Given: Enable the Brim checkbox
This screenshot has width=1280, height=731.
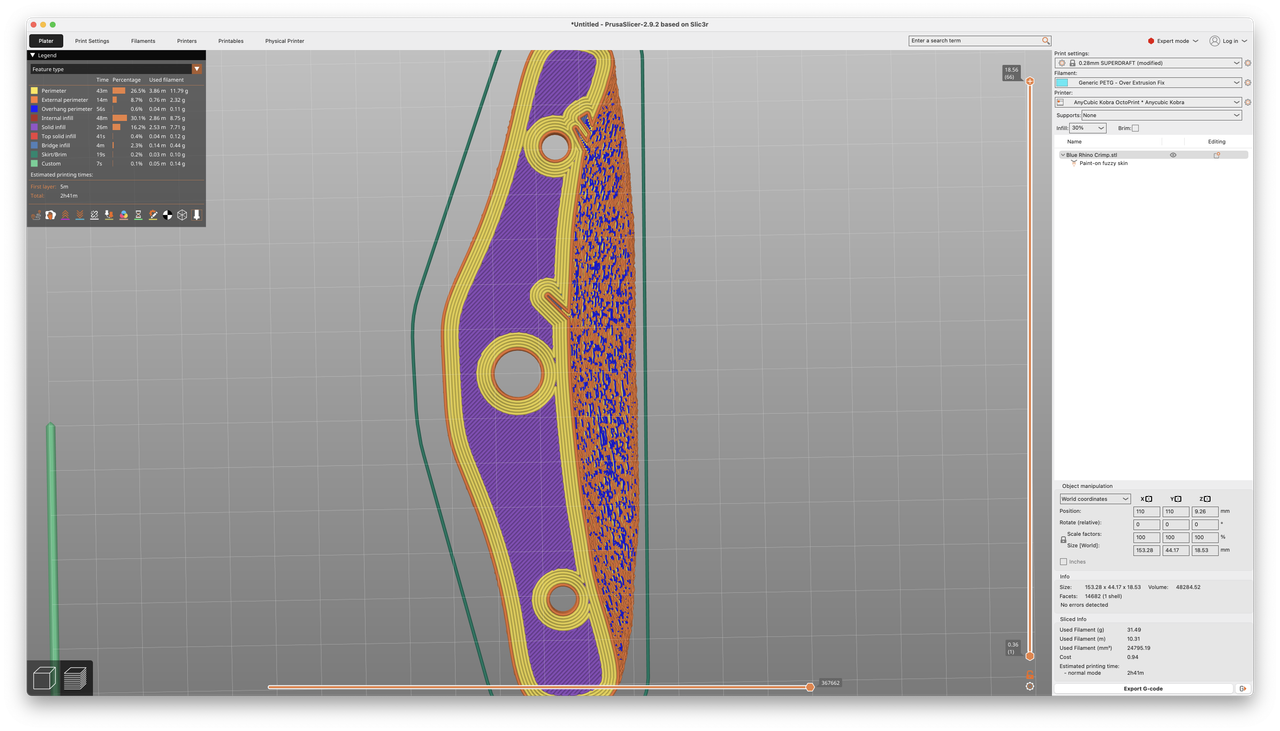Looking at the screenshot, I should coord(1137,127).
